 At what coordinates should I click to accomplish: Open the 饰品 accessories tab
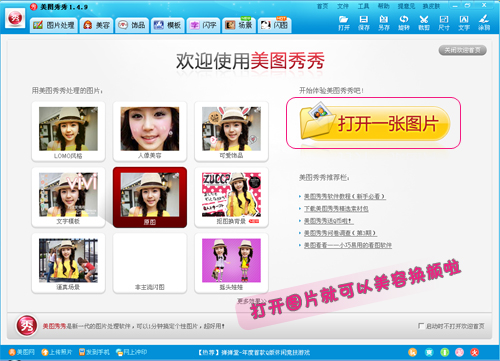pyautogui.click(x=132, y=25)
